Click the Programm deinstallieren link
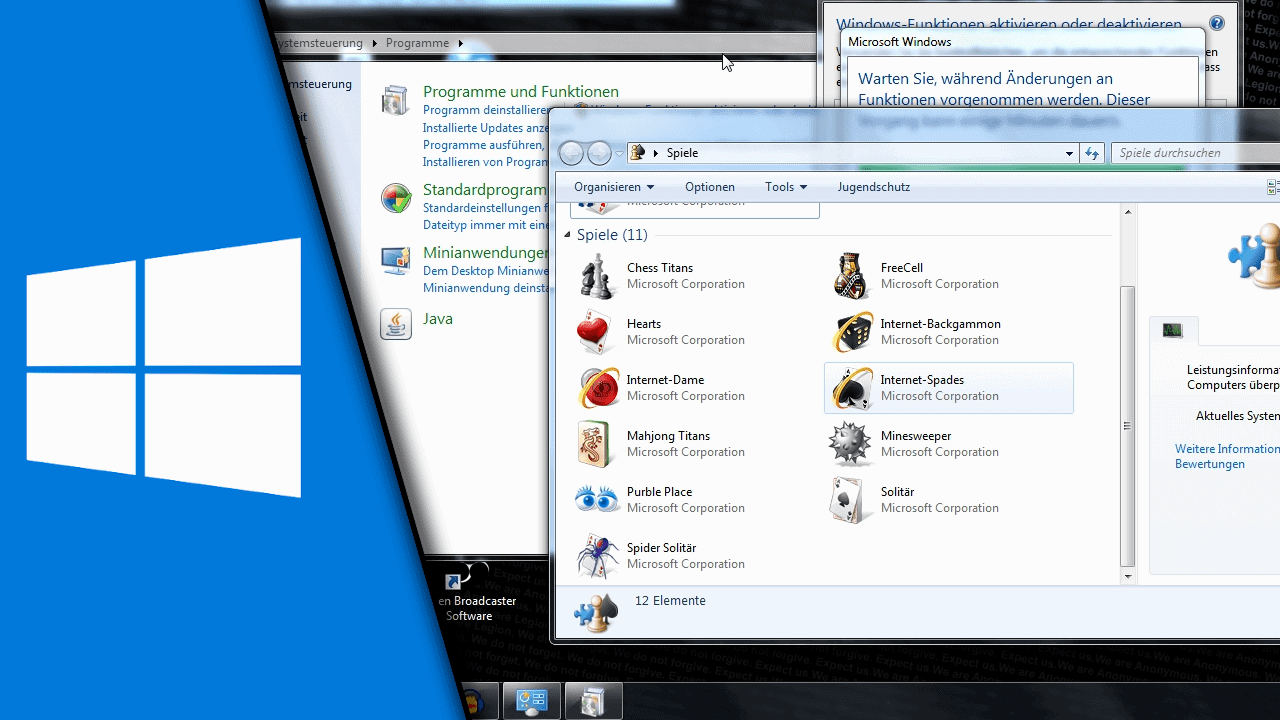 pyautogui.click(x=486, y=110)
